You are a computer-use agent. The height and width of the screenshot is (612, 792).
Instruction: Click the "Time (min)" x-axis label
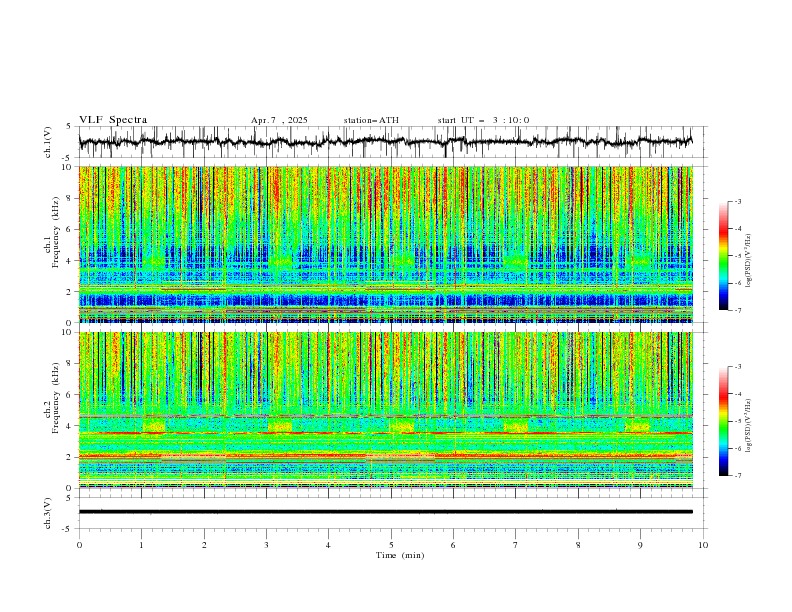click(x=400, y=555)
